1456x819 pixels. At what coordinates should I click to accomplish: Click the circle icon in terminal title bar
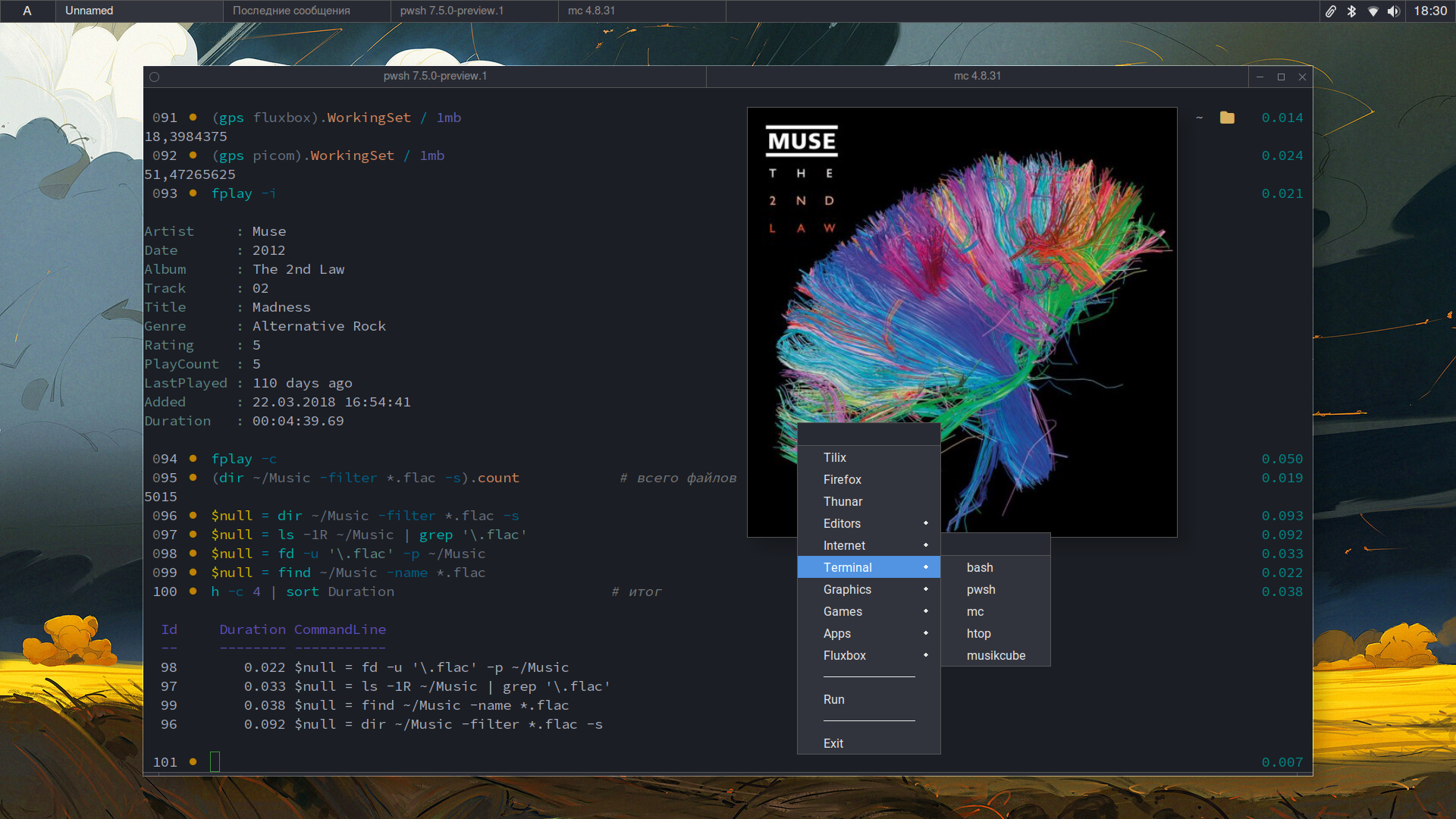(x=154, y=77)
